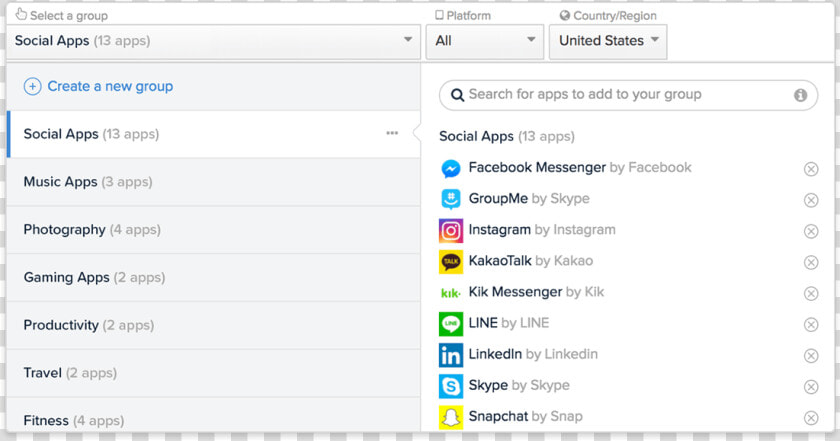Open the Select a group dropdown
The height and width of the screenshot is (441, 840).
pos(213,41)
